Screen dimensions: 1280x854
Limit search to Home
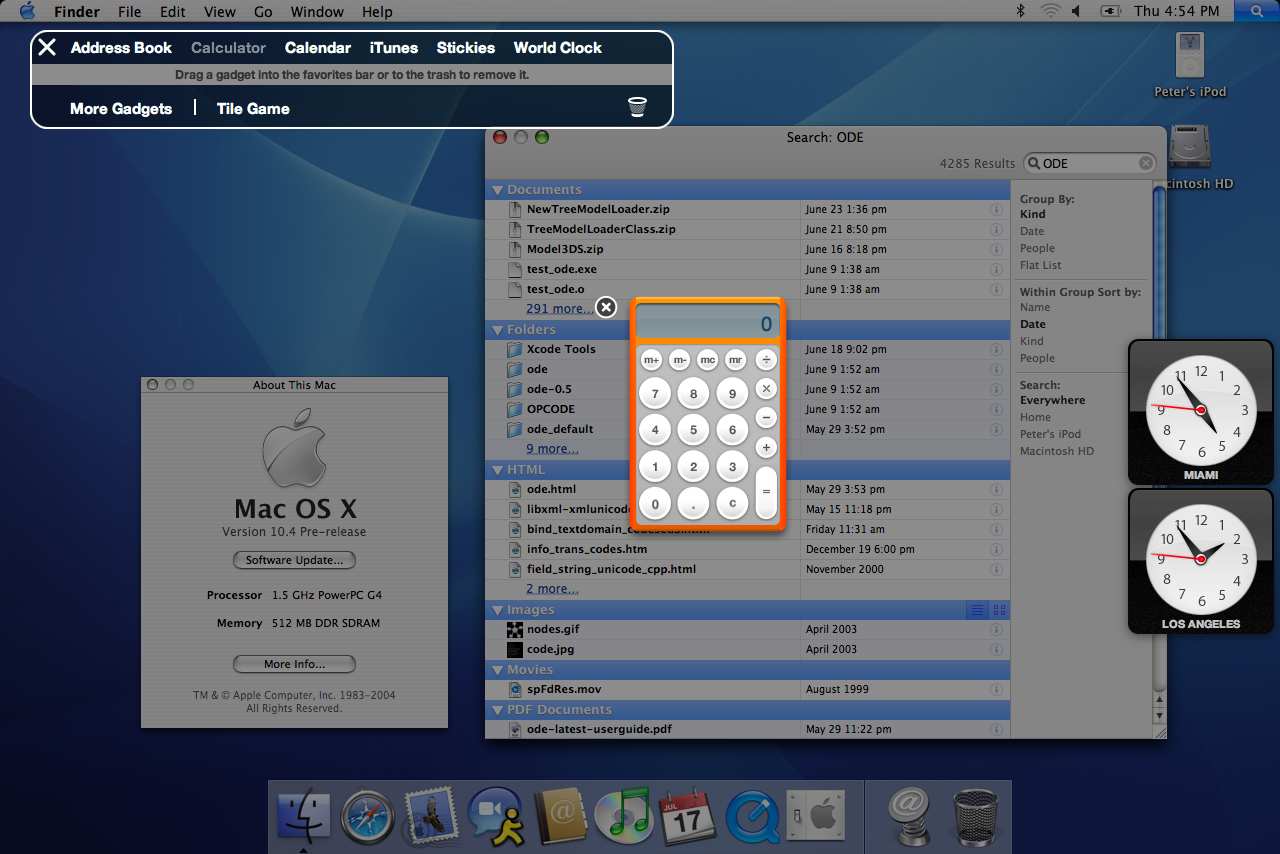[x=1035, y=417]
